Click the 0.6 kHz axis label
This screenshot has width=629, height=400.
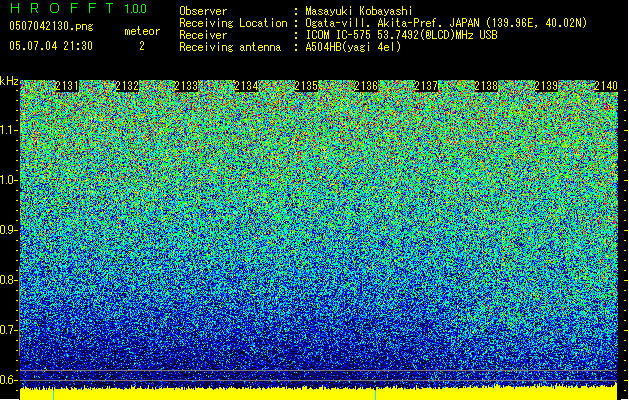coord(8,380)
